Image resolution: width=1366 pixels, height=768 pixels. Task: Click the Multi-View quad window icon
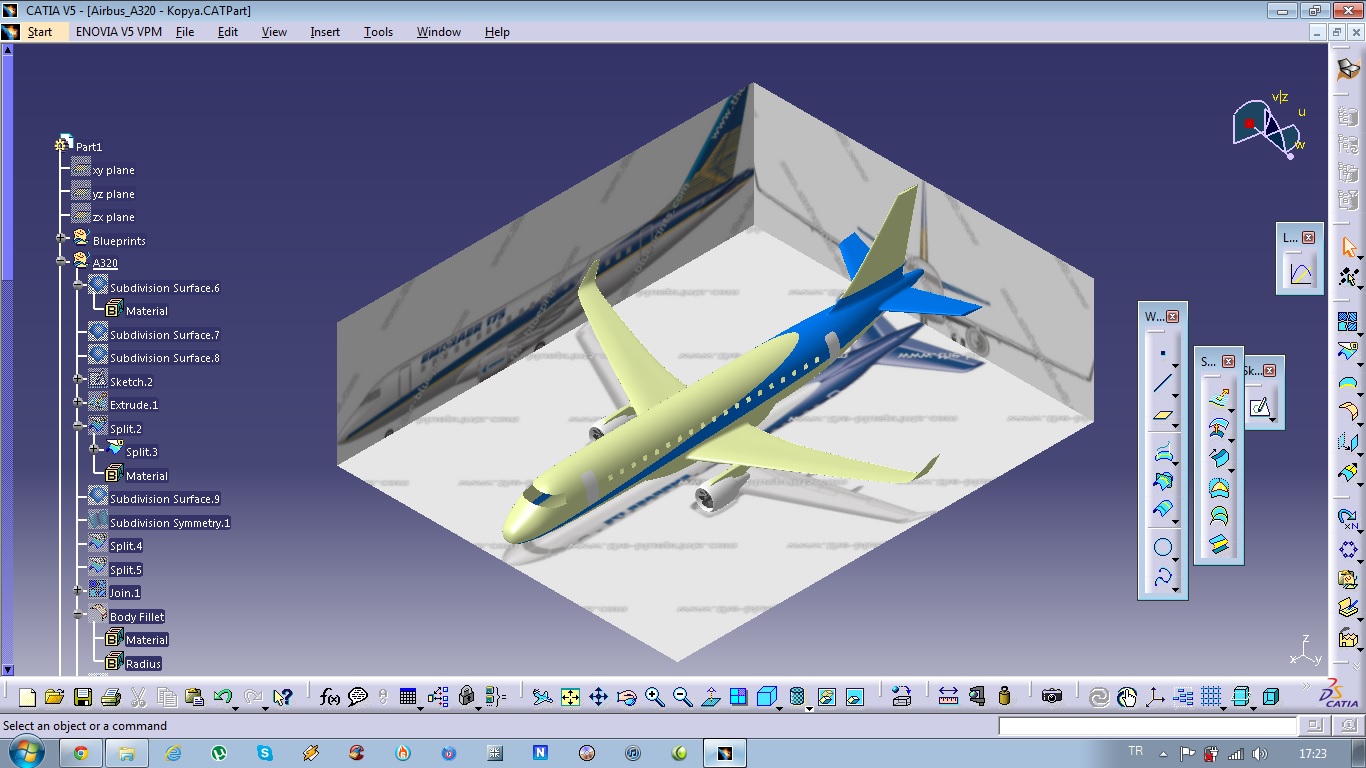(739, 697)
